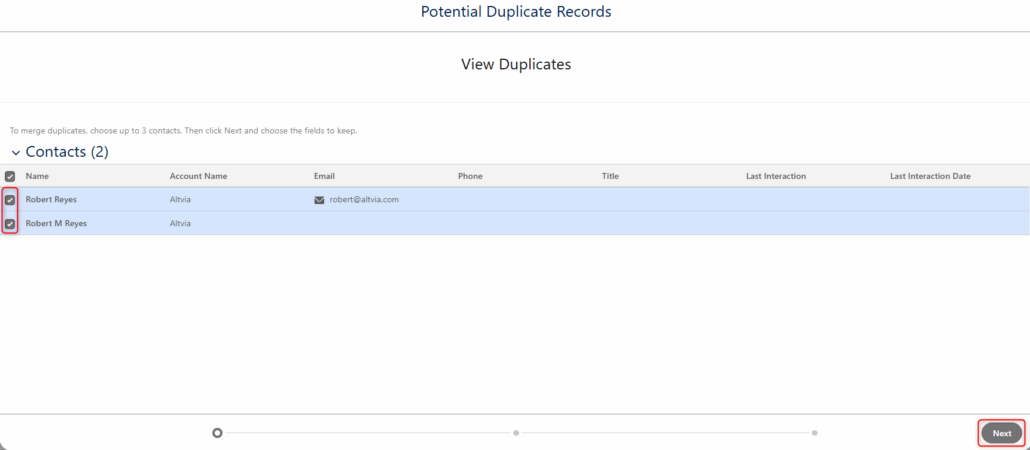Sort by the Account Name column header
The width and height of the screenshot is (1030, 450).
pos(198,176)
